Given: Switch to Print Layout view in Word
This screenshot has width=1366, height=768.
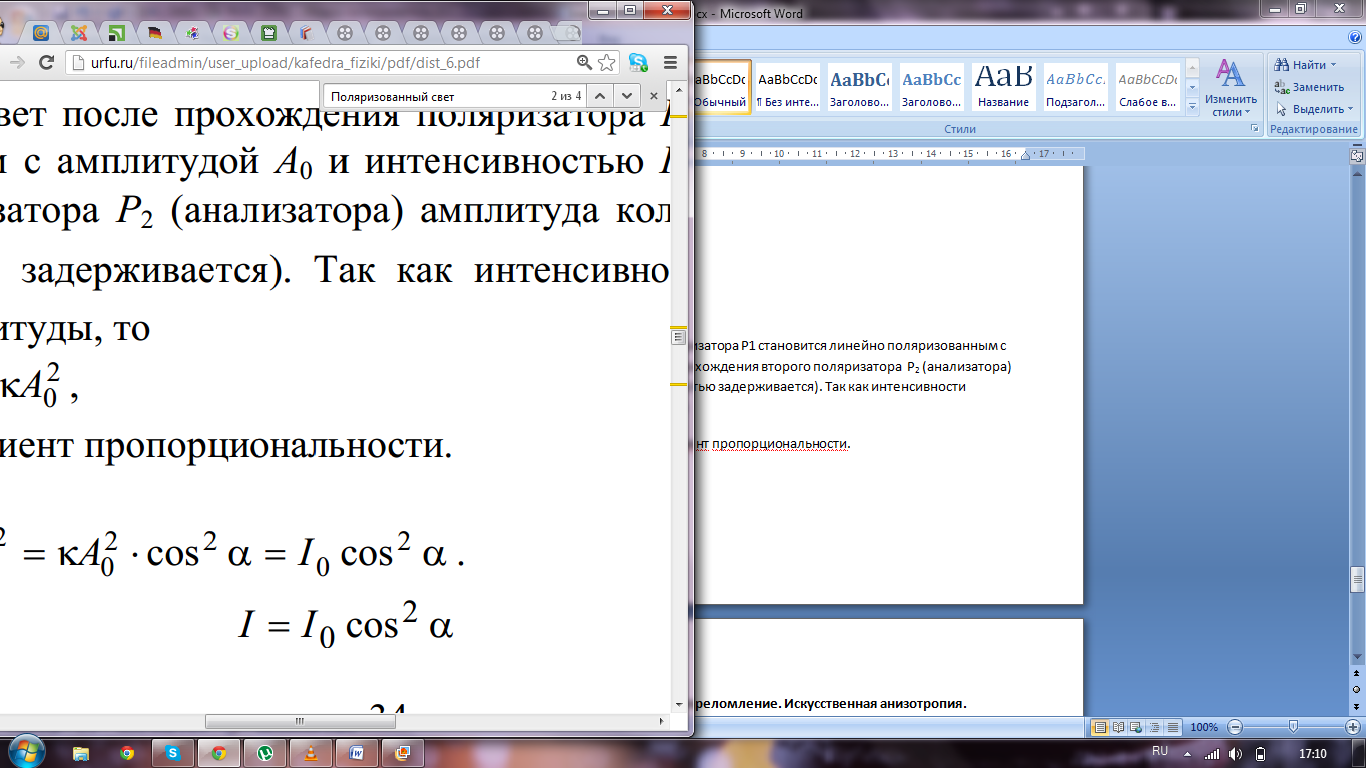Looking at the screenshot, I should click(1100, 727).
